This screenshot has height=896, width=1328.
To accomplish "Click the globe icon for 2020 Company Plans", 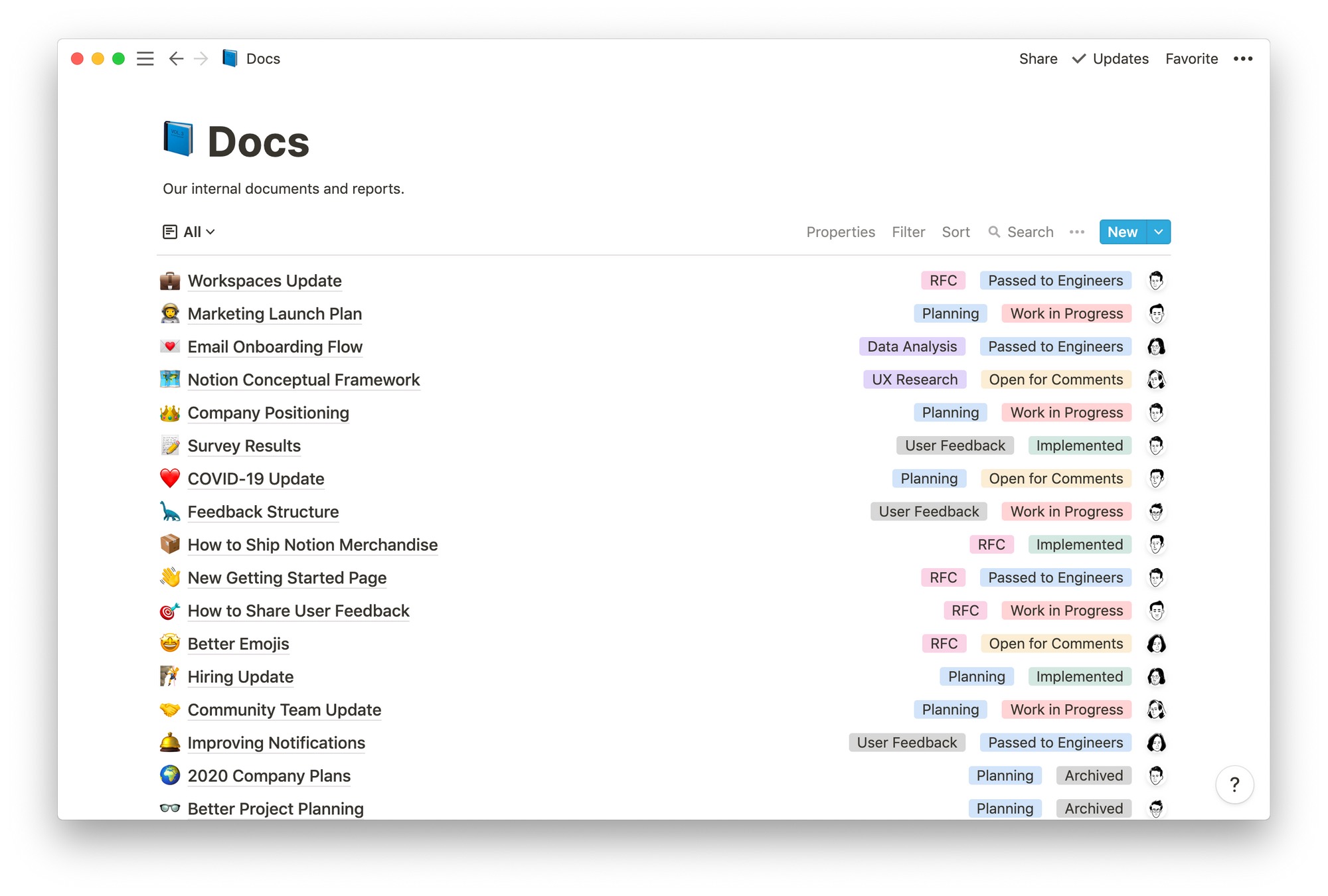I will pos(170,775).
